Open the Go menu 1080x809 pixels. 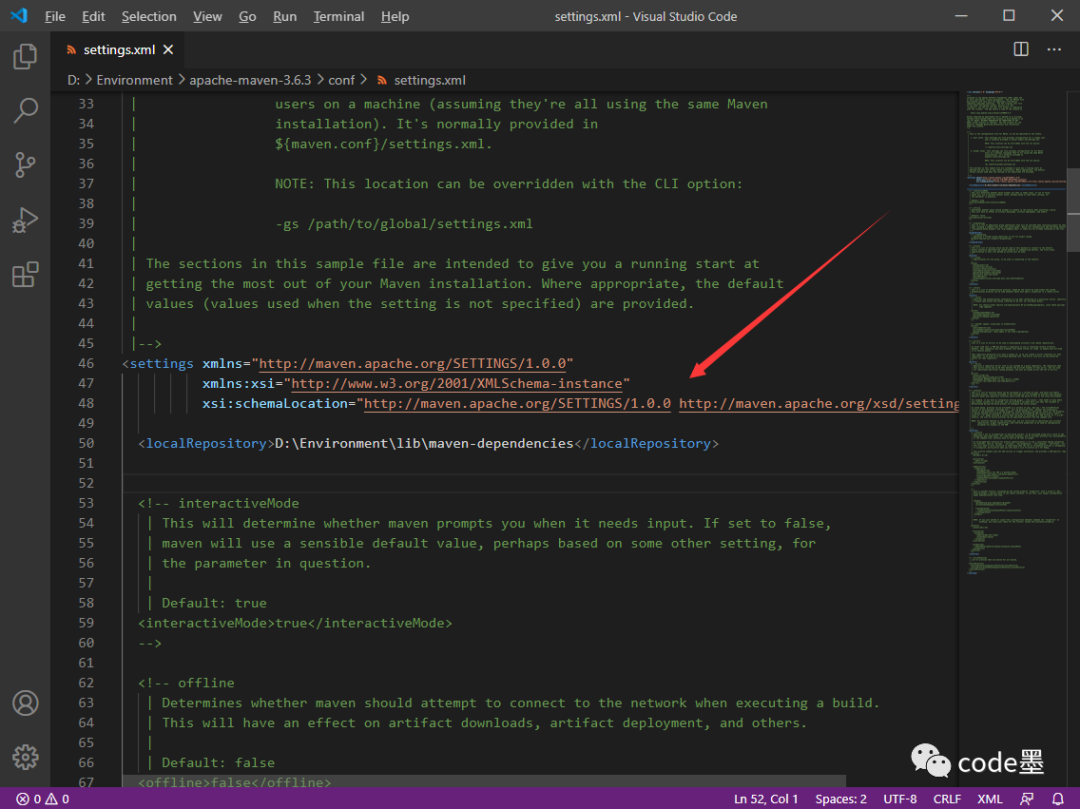[247, 16]
